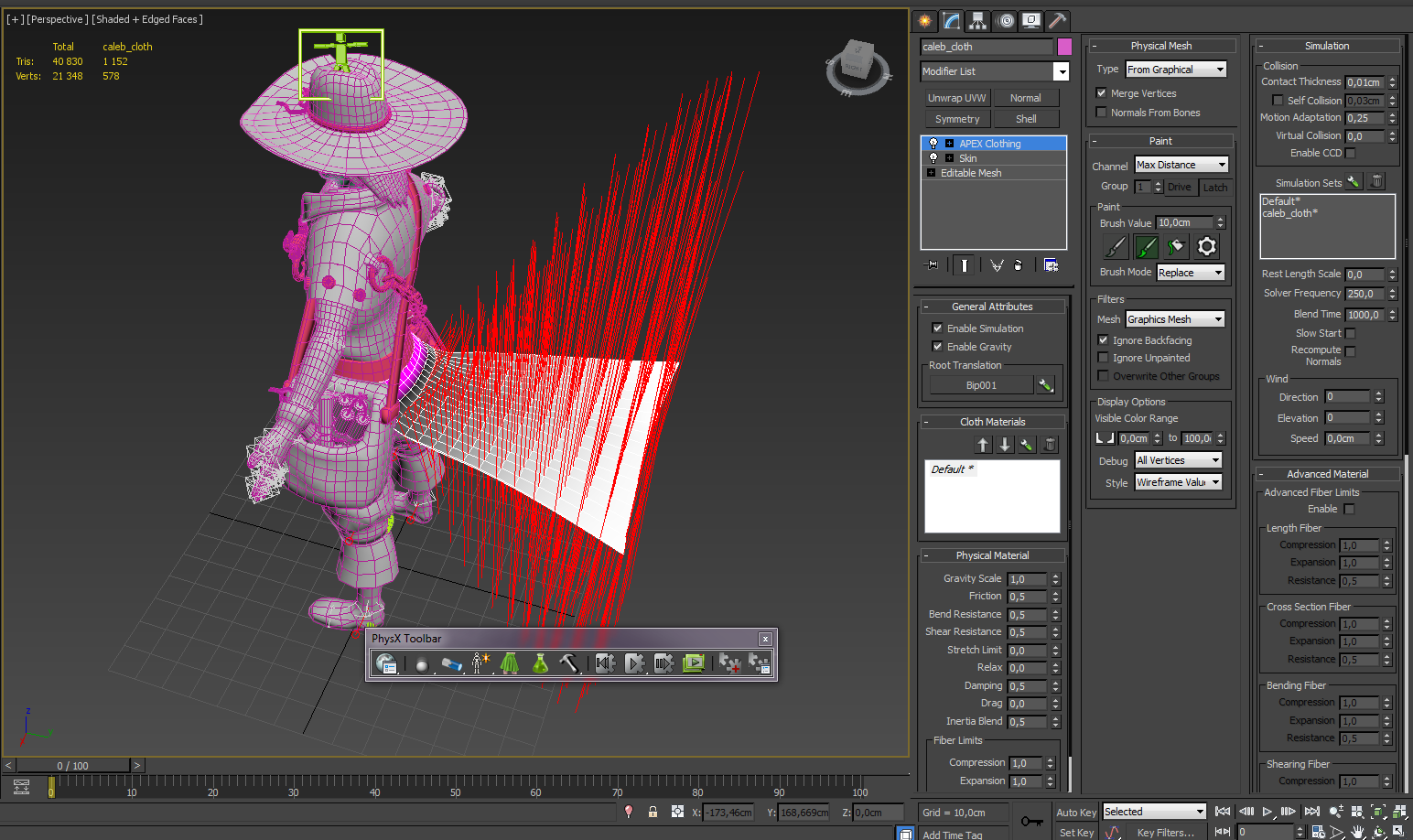Uncheck Enable Gravity checkbox

click(x=937, y=347)
